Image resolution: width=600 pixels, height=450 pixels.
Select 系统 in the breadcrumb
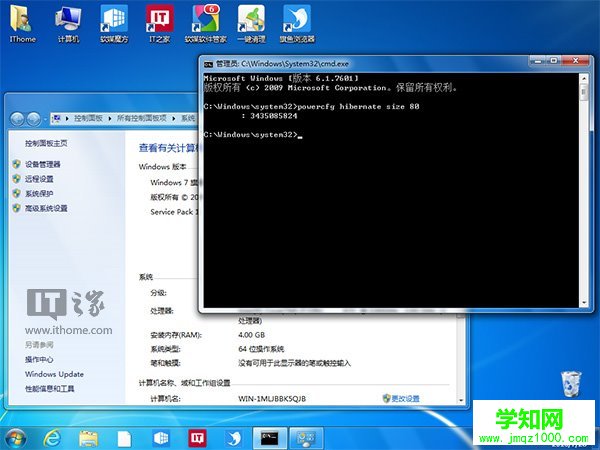click(x=188, y=118)
